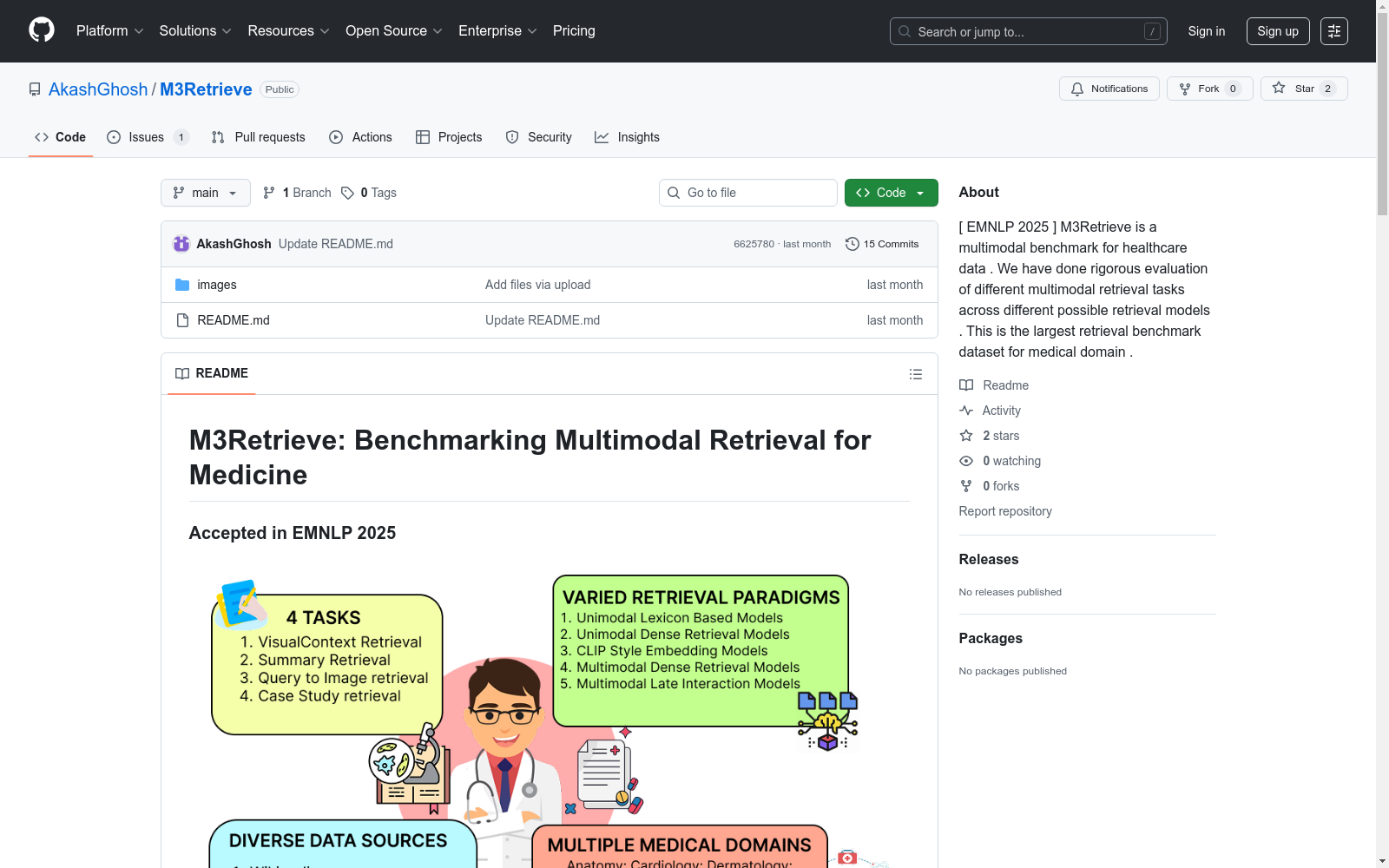
Task: Open the Code tab
Action: [x=61, y=137]
